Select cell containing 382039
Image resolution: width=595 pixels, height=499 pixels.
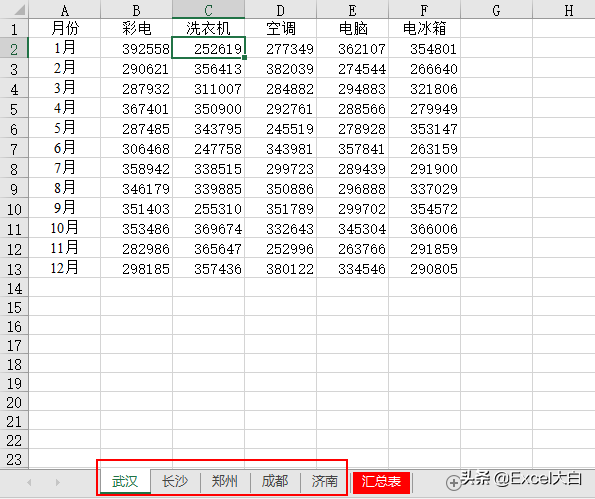point(280,68)
